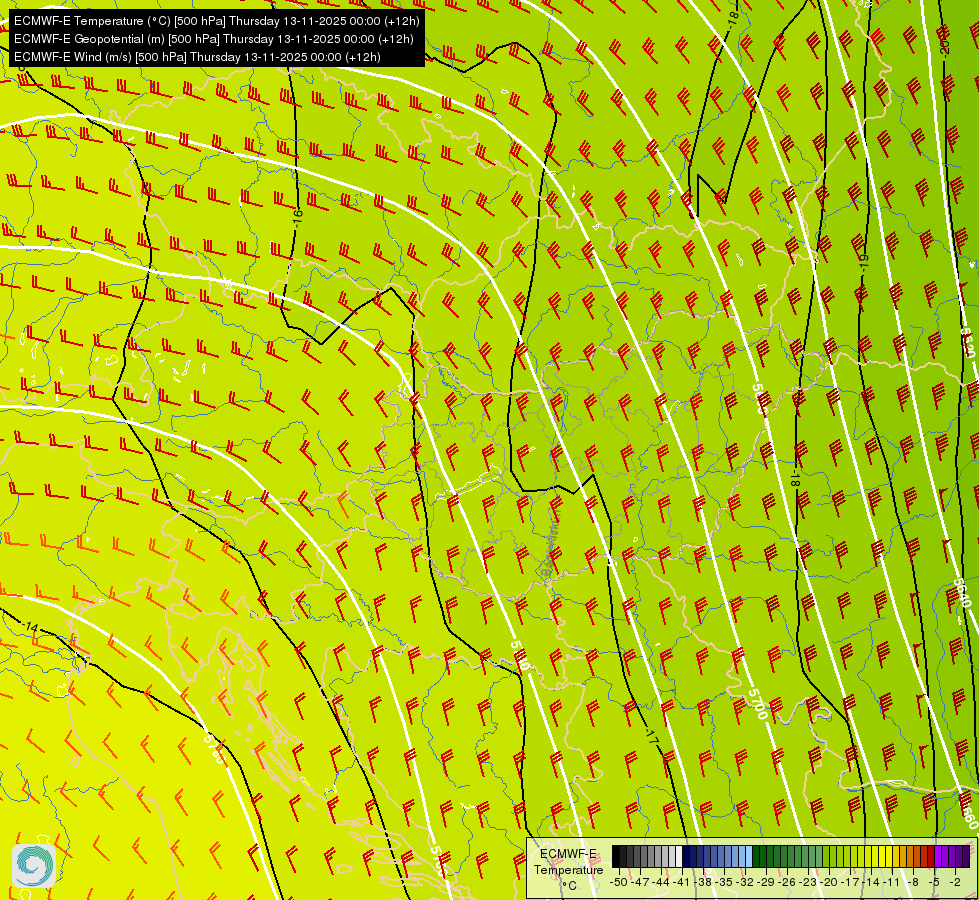Click the ECMWF-E Temperature °C legend title

coord(569,869)
